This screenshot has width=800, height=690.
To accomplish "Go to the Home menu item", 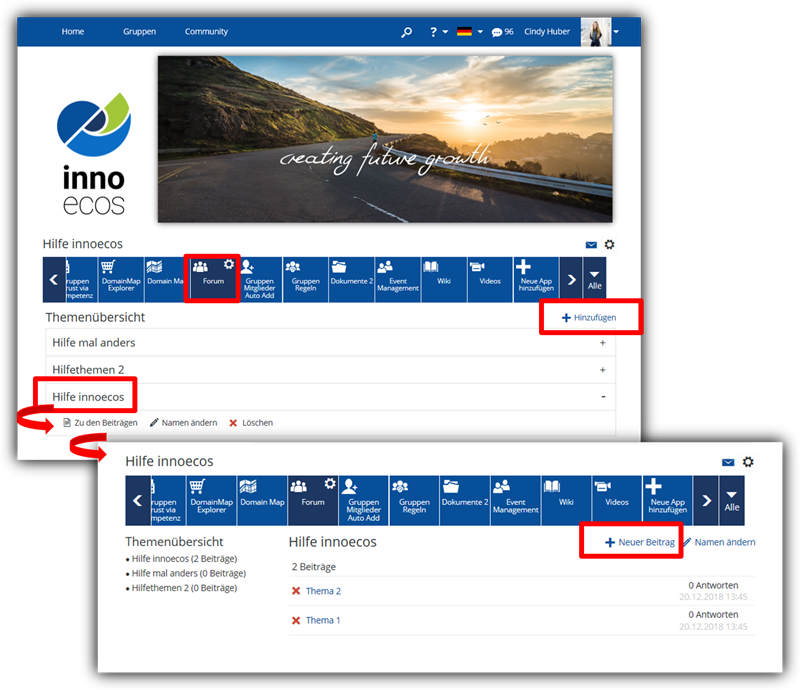I will click(x=73, y=32).
